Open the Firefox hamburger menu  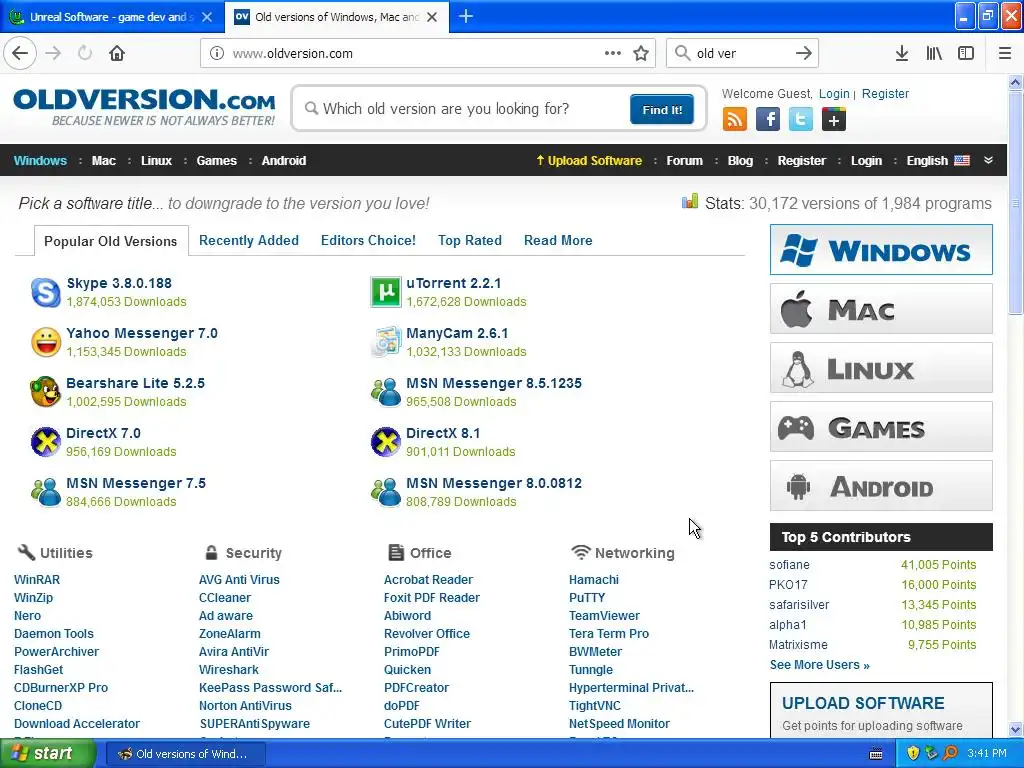[x=1005, y=53]
